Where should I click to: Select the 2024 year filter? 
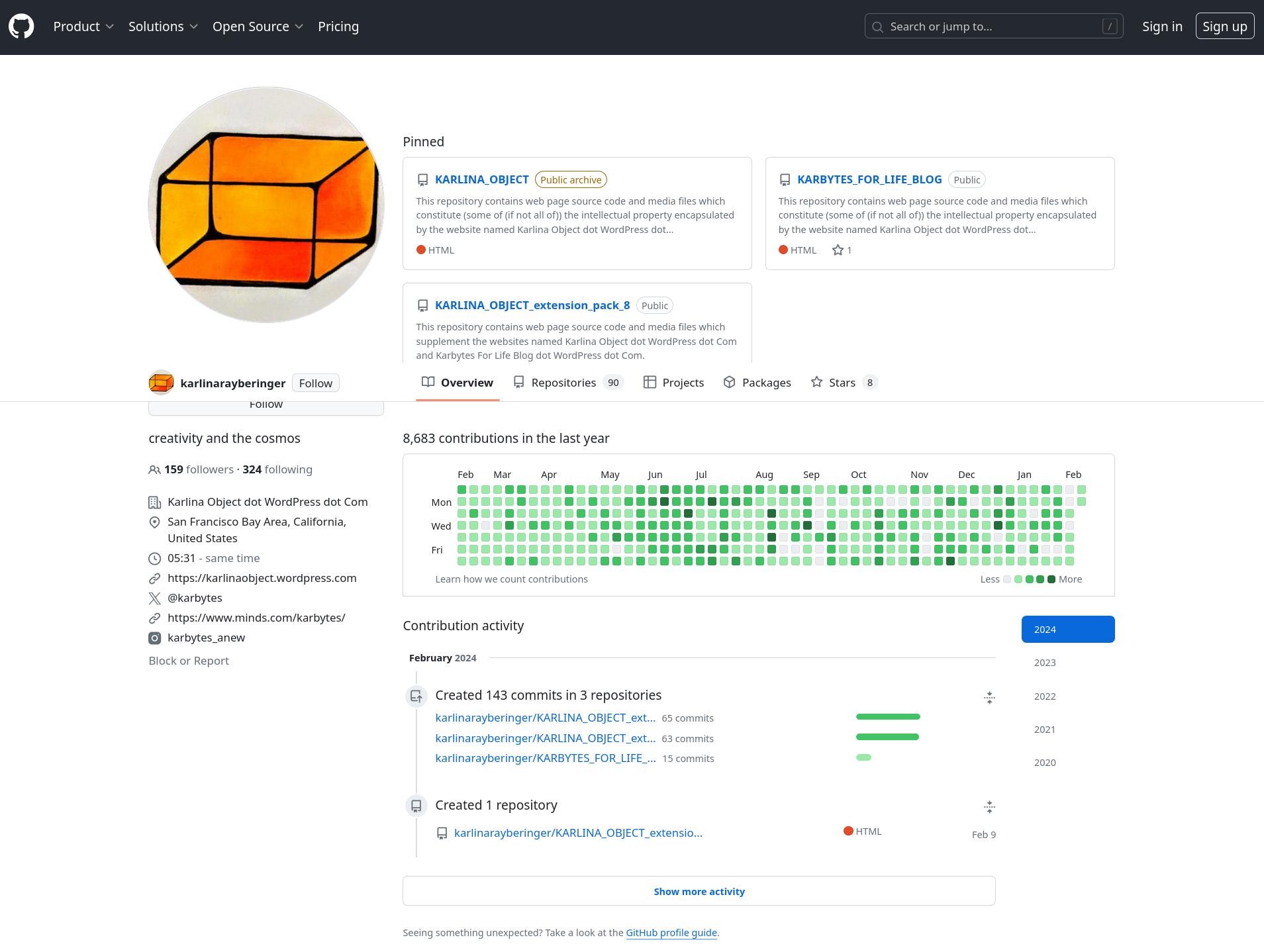(1067, 630)
